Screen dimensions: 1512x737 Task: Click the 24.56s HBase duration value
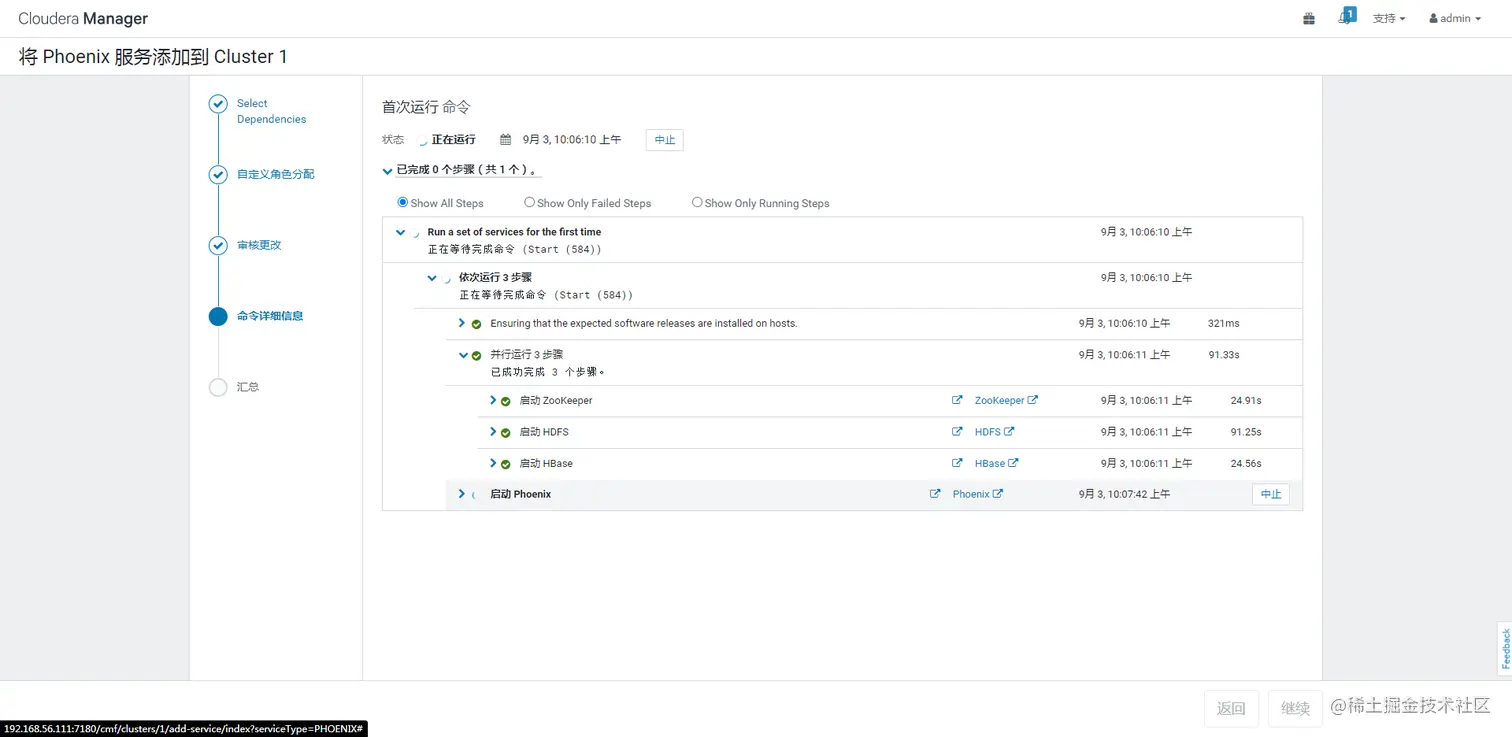click(1246, 463)
